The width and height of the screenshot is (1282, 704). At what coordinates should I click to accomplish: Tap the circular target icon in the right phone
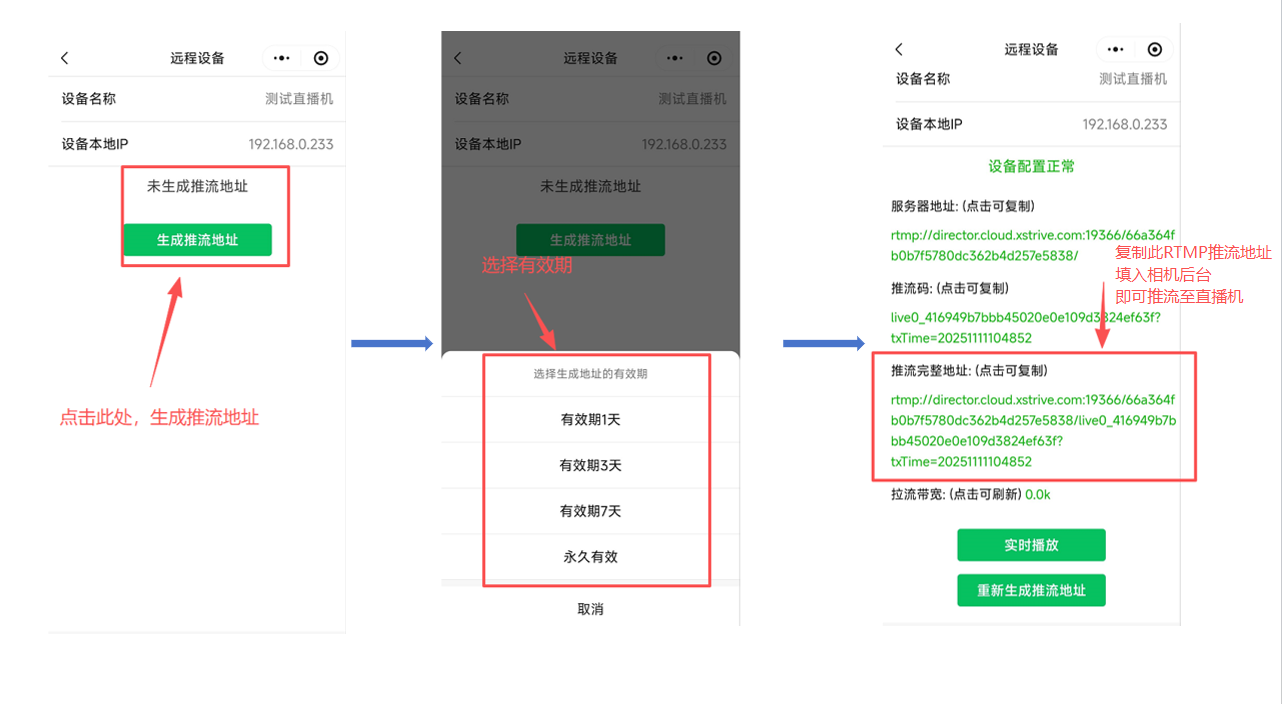click(1155, 49)
